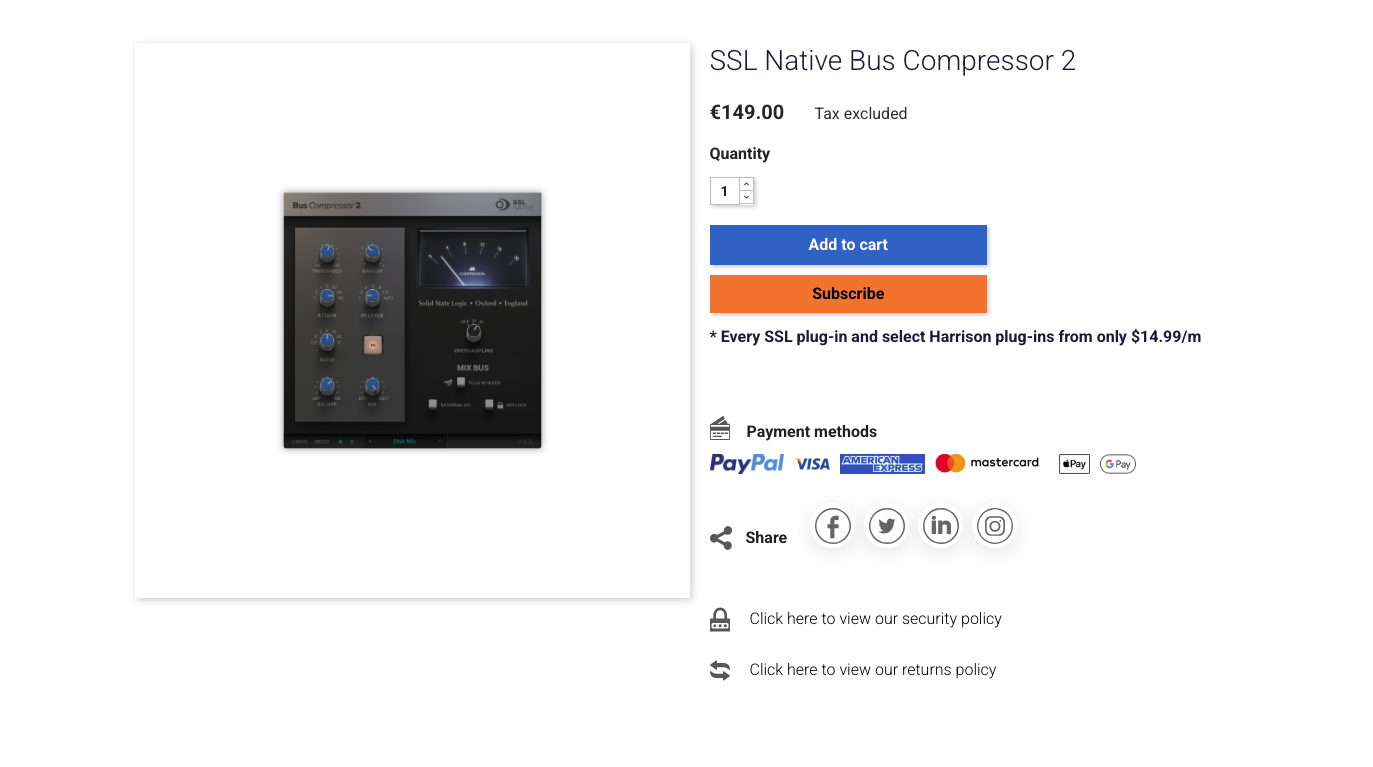Toggle the EXTERNAL S/C switch
The height and width of the screenshot is (767, 1373).
pos(434,404)
